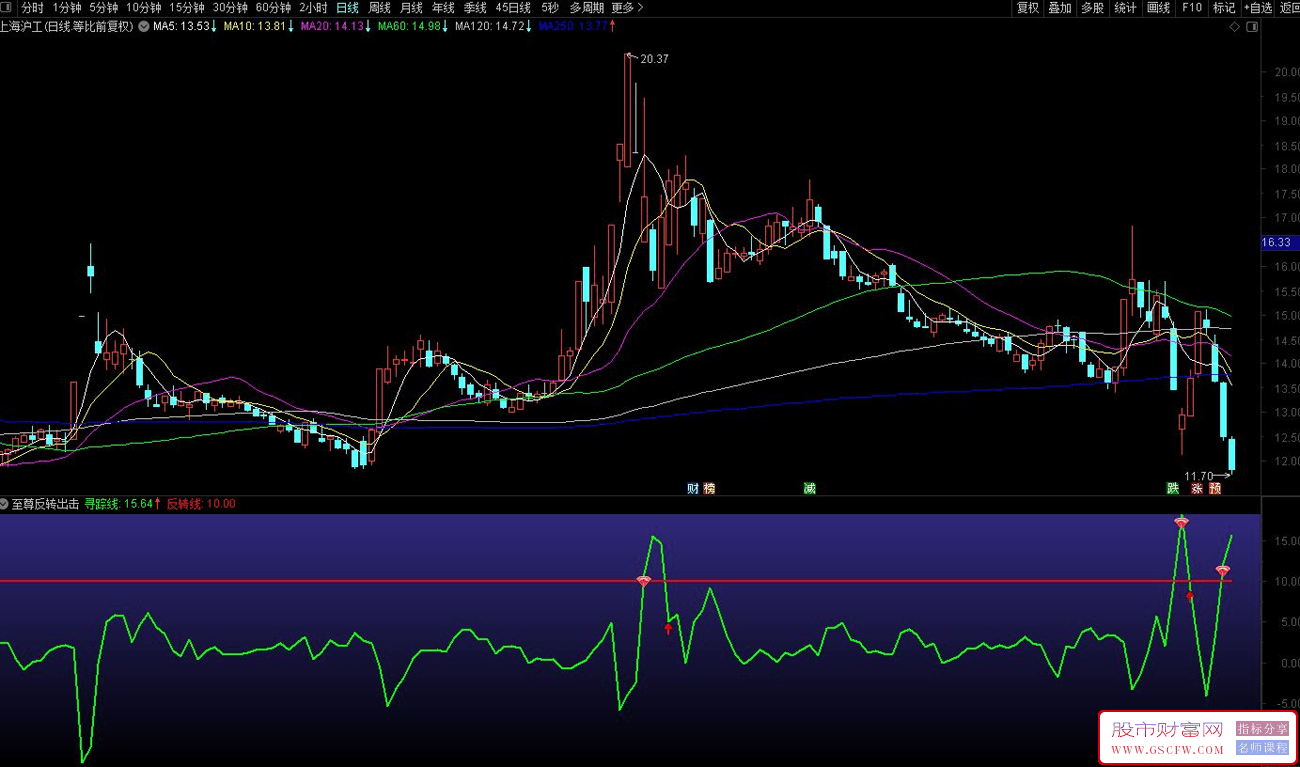Switch to 分时 period tab
This screenshot has height=767, width=1300.
pos(32,7)
